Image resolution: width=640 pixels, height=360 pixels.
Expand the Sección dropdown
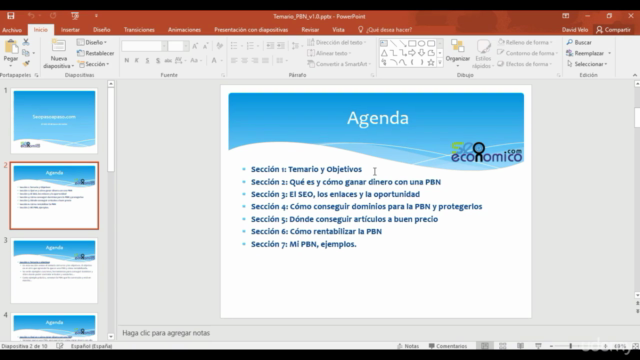tap(94, 64)
